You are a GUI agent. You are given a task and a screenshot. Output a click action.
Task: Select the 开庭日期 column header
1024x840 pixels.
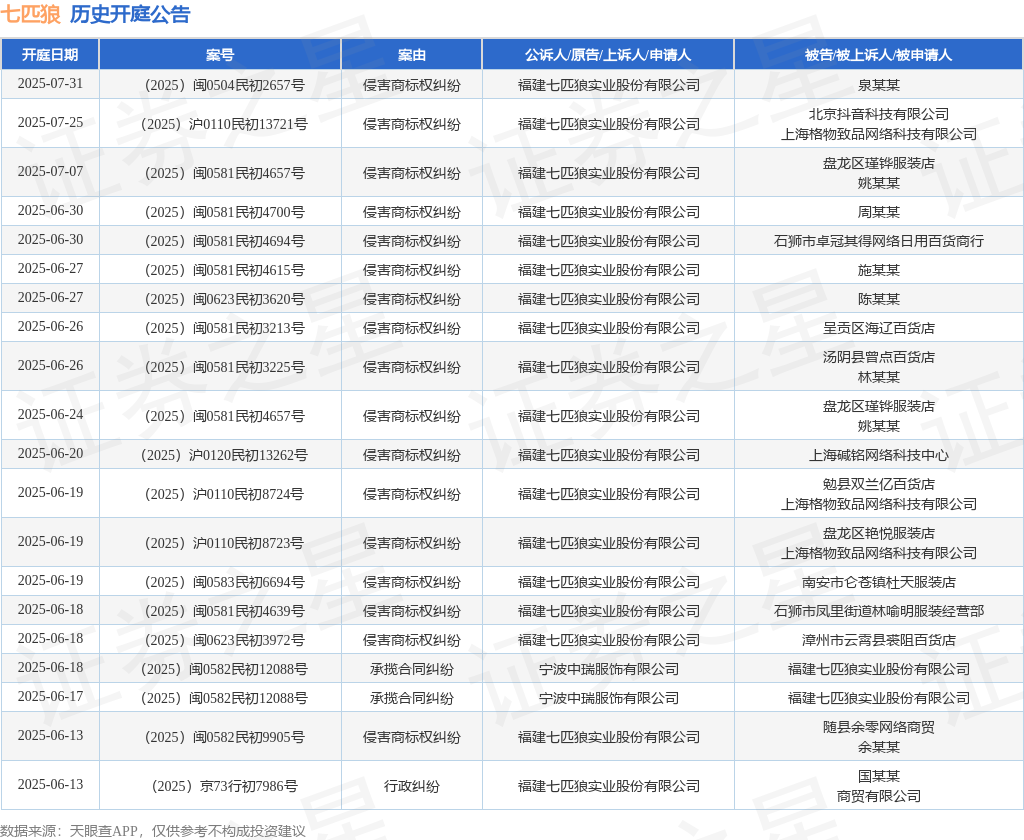(x=50, y=55)
